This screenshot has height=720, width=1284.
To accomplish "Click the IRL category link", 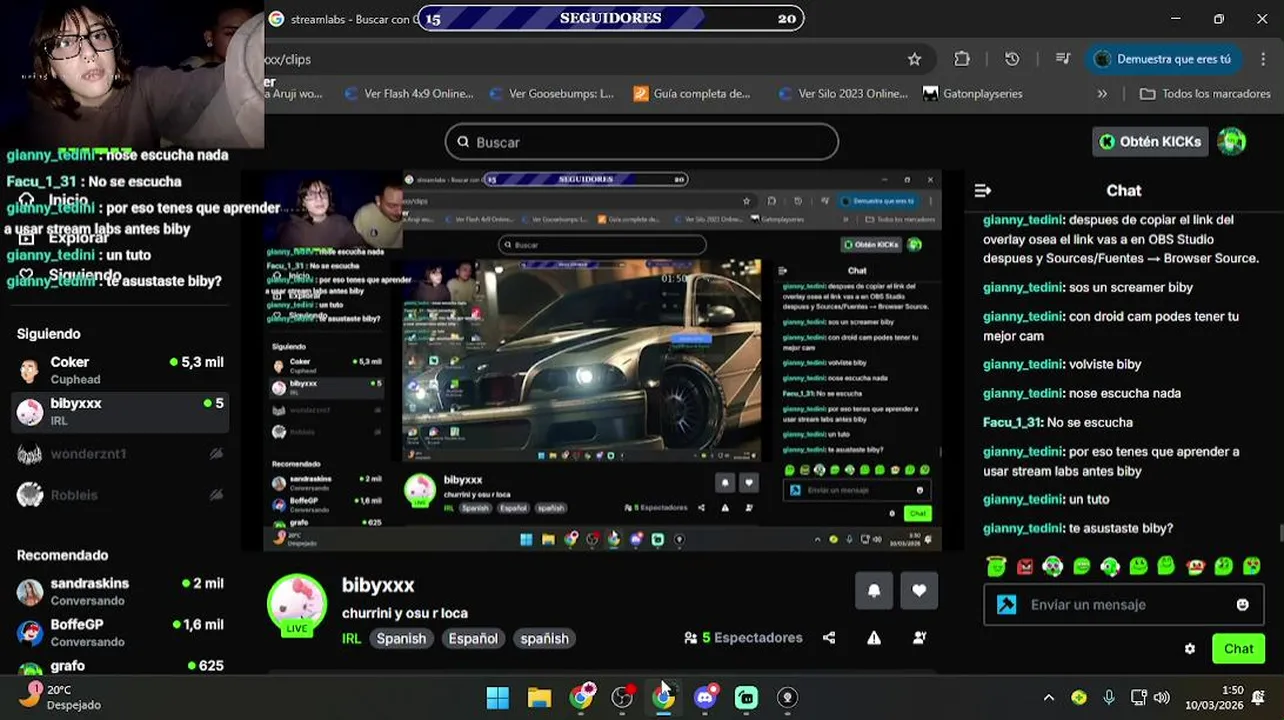I will (351, 638).
